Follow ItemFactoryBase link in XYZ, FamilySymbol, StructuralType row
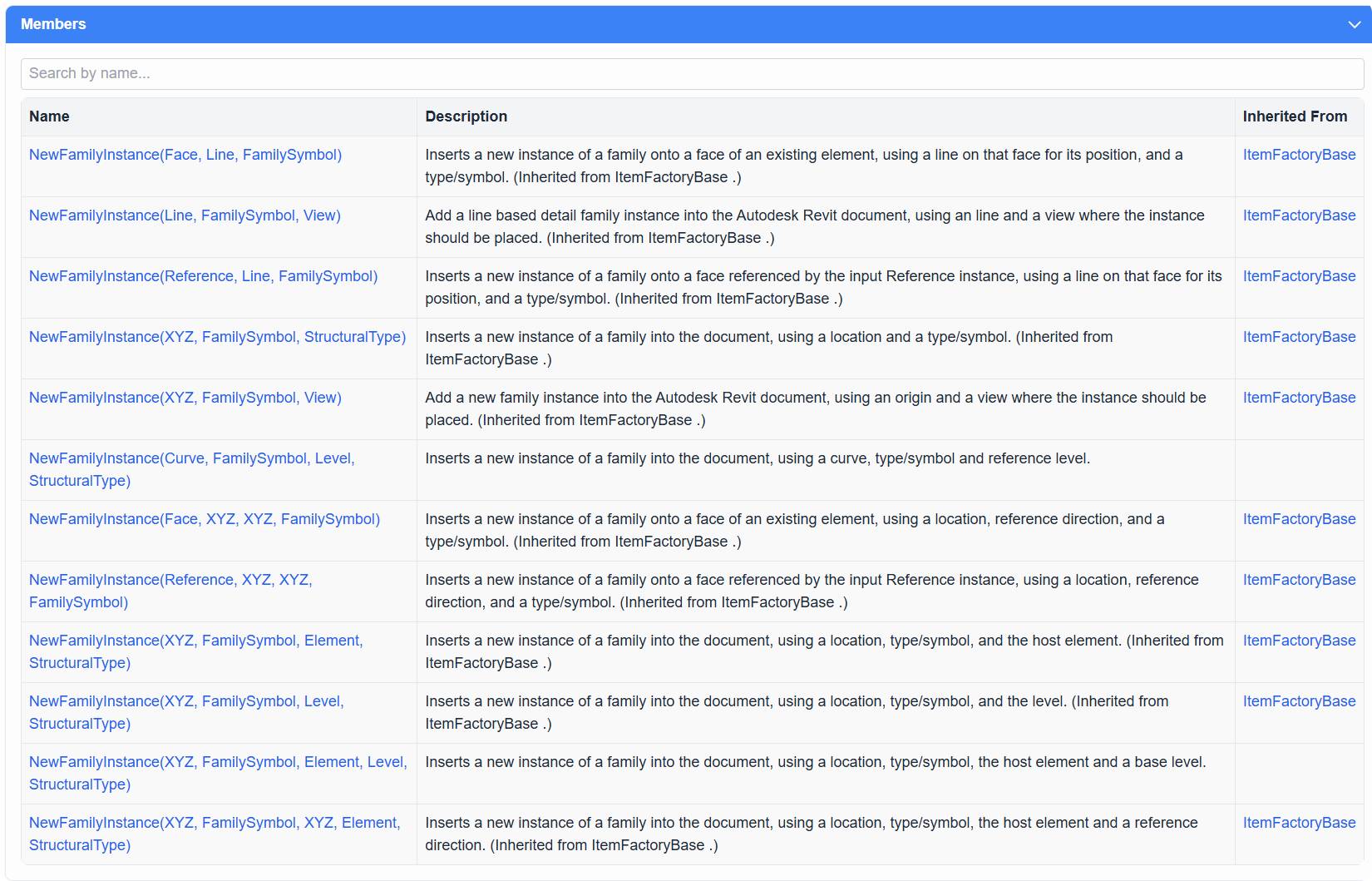Image resolution: width=1372 pixels, height=881 pixels. tap(1299, 337)
